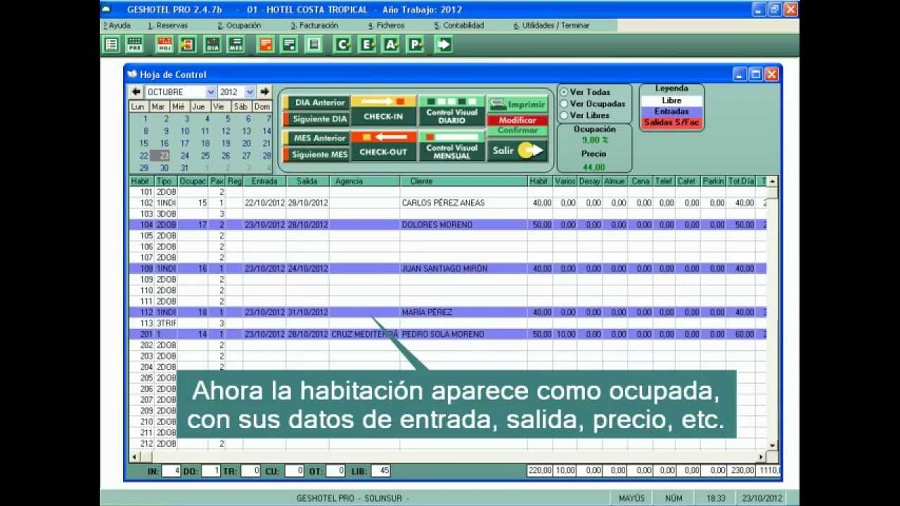The width and height of the screenshot is (900, 506).
Task: Click the gray sheet toolbar icon
Action: 313,44
